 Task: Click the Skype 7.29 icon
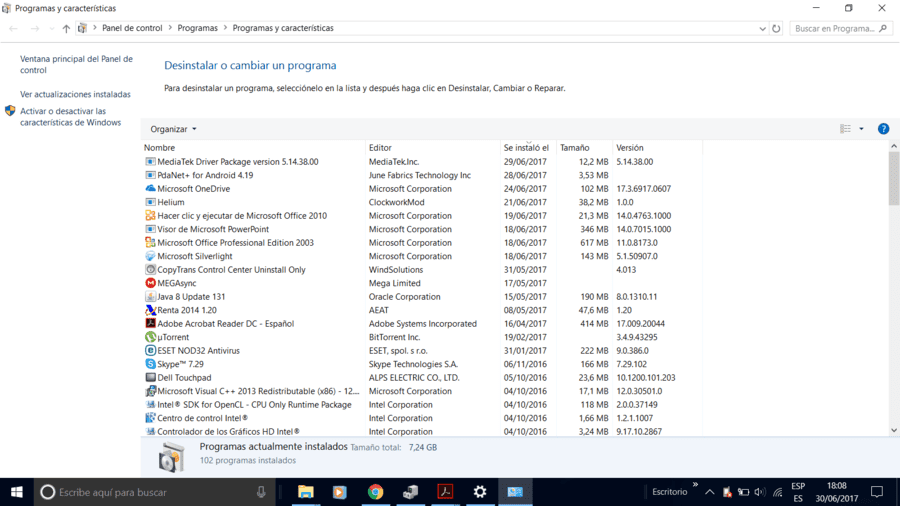tap(150, 364)
